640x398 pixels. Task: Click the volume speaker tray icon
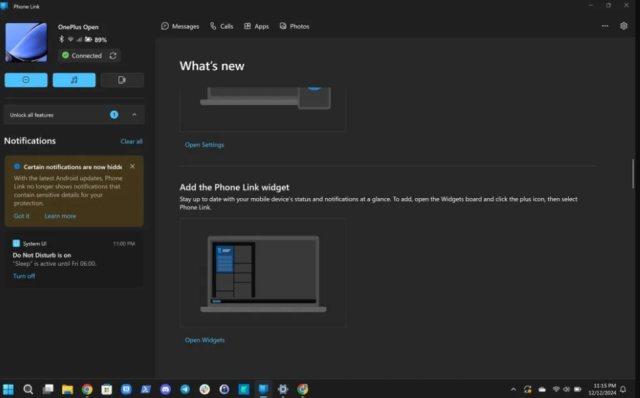click(567, 389)
